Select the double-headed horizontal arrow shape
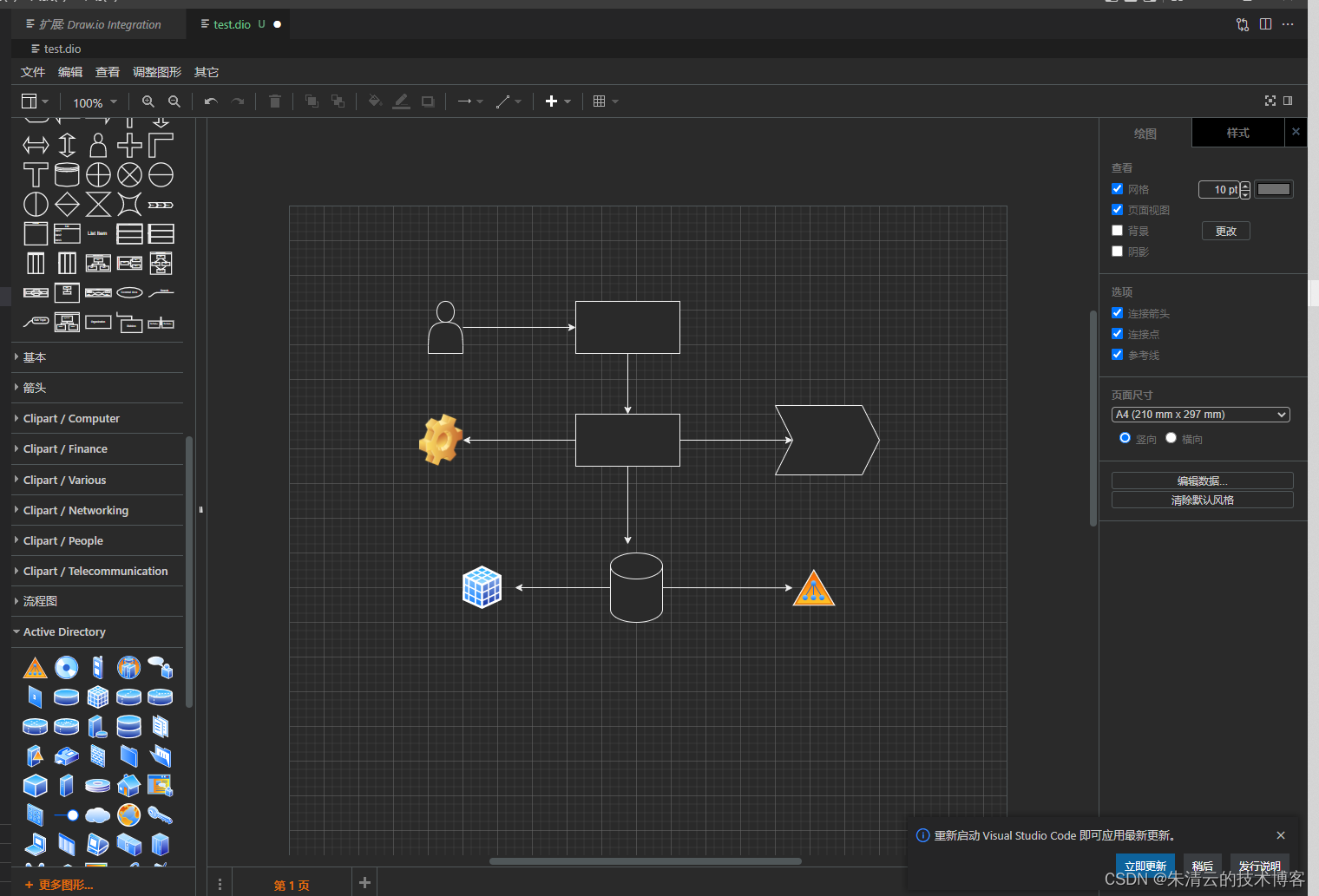 (x=36, y=145)
